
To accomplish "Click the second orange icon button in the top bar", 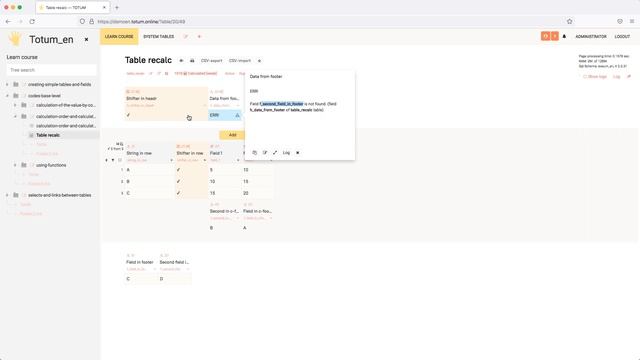I will click(x=554, y=36).
